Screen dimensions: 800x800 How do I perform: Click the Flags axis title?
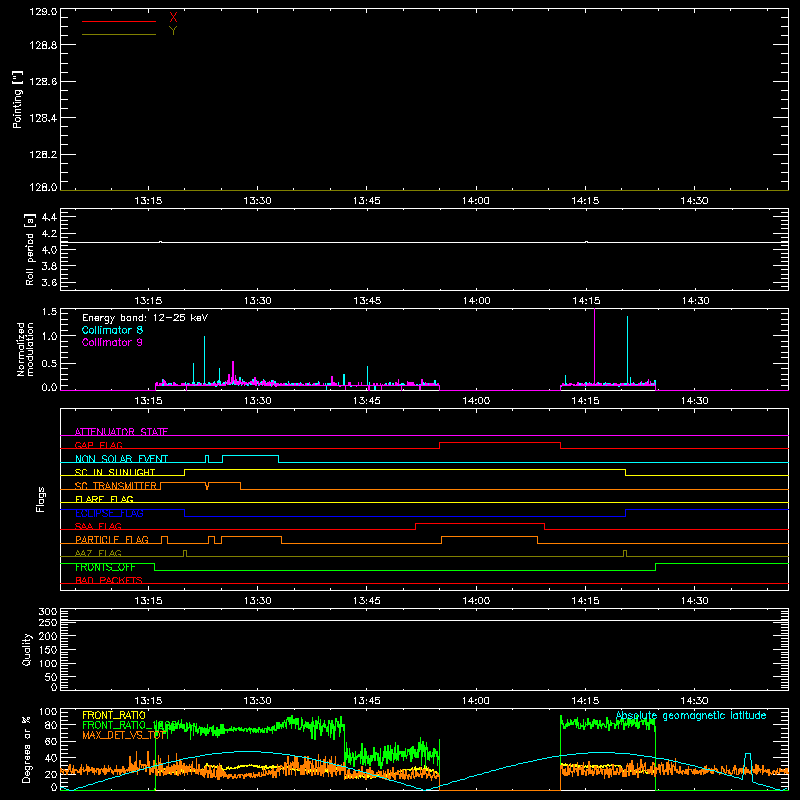tap(41, 499)
